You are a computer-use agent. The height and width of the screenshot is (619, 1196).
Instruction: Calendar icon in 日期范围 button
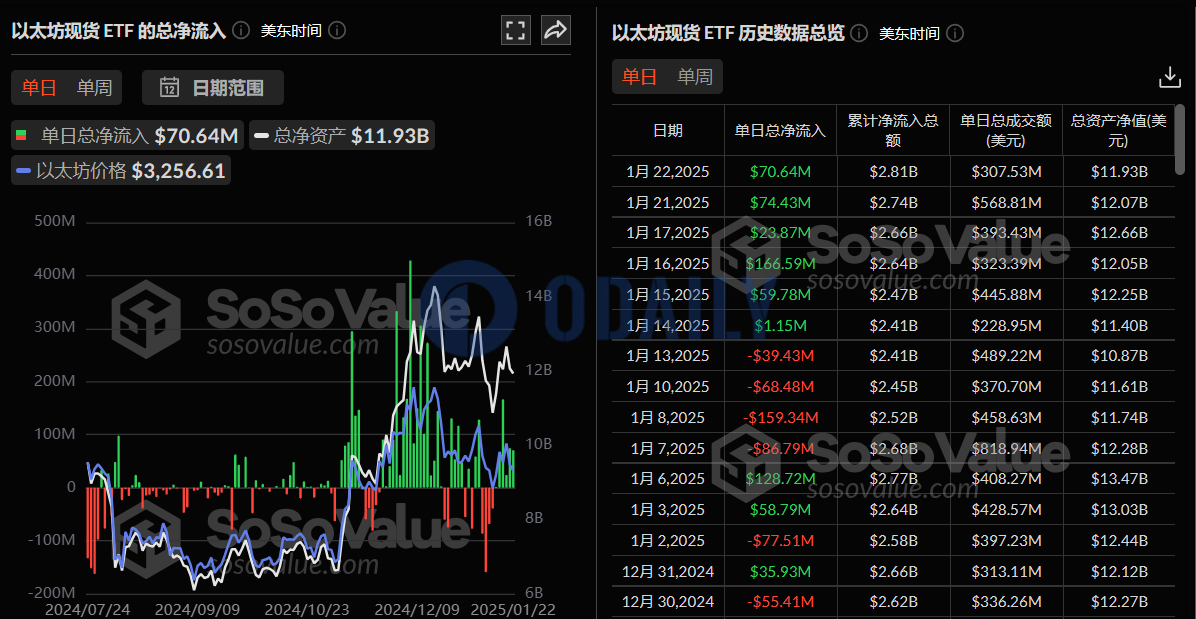pos(169,88)
